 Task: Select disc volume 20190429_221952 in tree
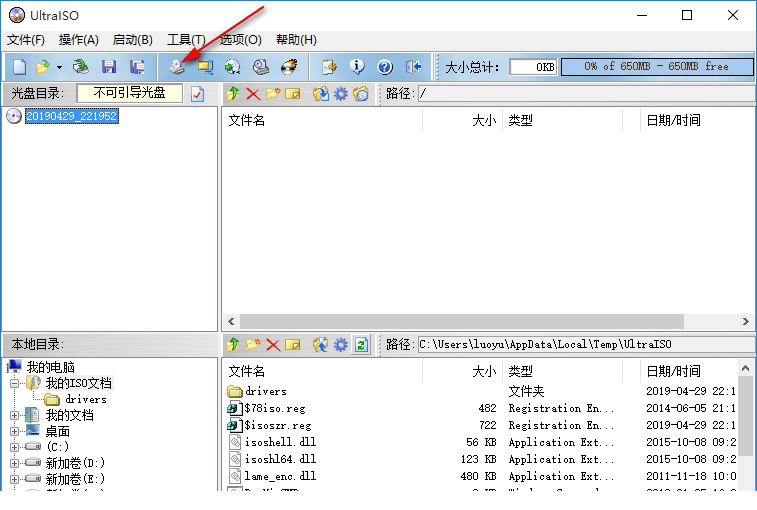71,116
